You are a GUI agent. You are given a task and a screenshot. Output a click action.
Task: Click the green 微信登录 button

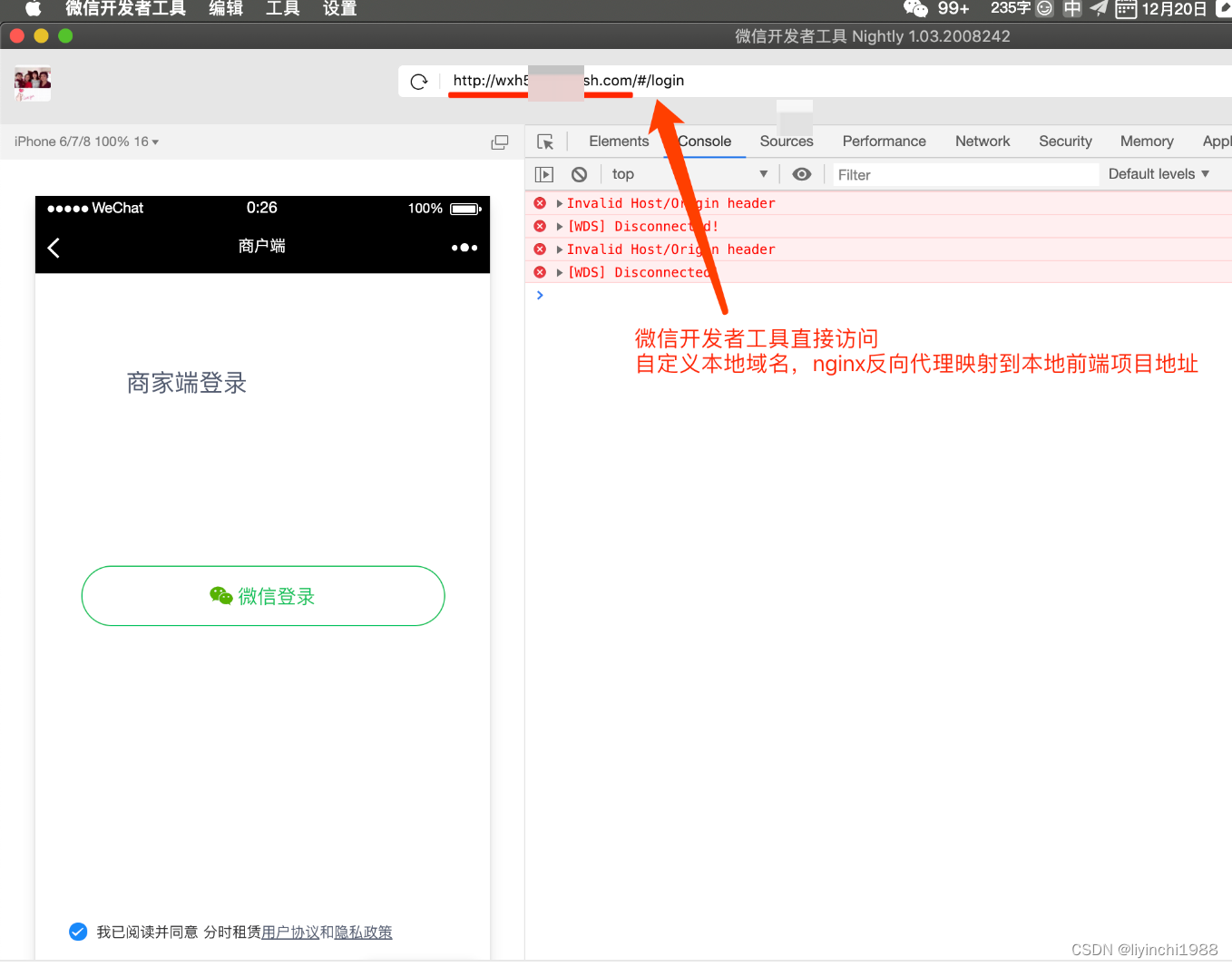tap(263, 596)
